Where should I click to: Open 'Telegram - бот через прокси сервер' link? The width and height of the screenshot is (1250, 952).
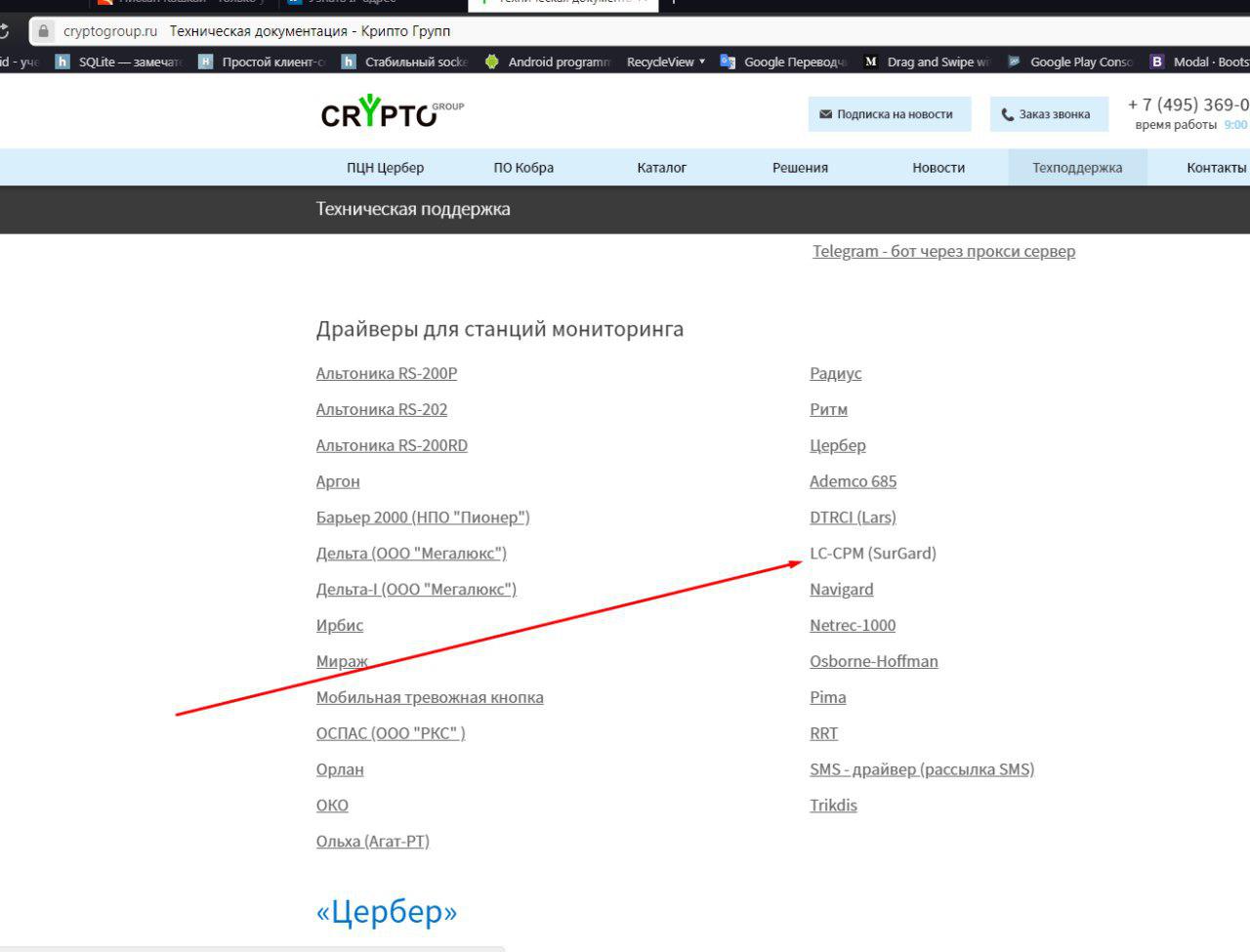(943, 251)
